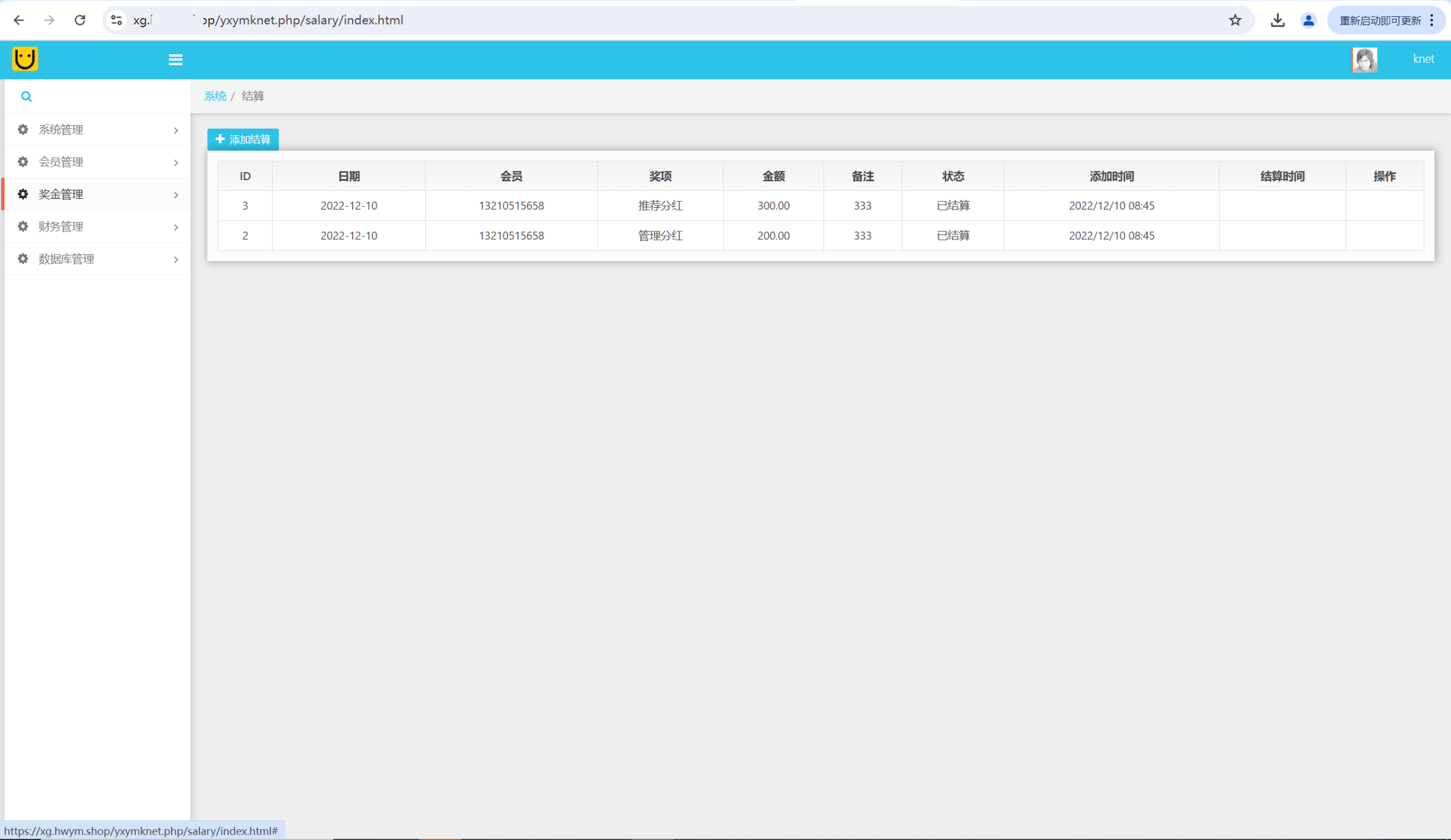Image resolution: width=1451 pixels, height=840 pixels.
Task: Expand 系统管理 chevron arrow
Action: point(176,131)
